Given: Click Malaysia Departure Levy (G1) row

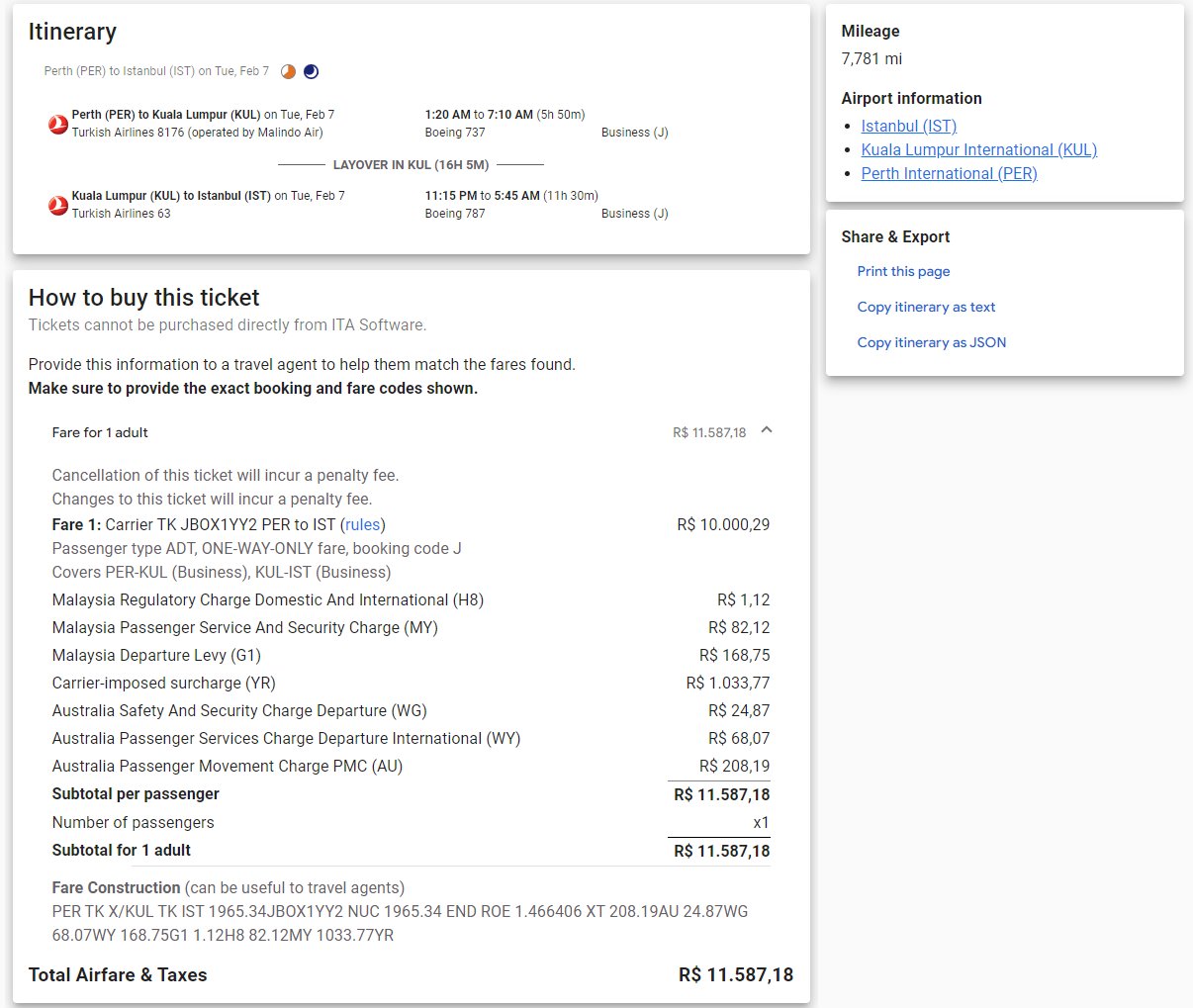Looking at the screenshot, I should [411, 655].
